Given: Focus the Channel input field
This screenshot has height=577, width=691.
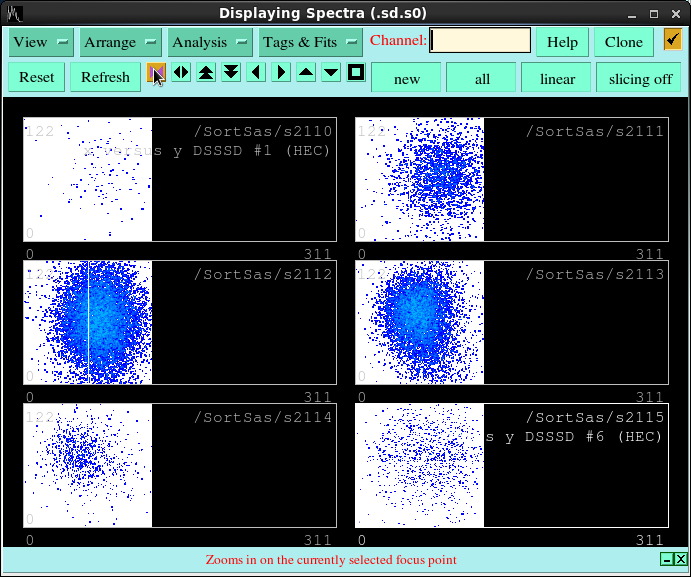Looking at the screenshot, I should 480,40.
